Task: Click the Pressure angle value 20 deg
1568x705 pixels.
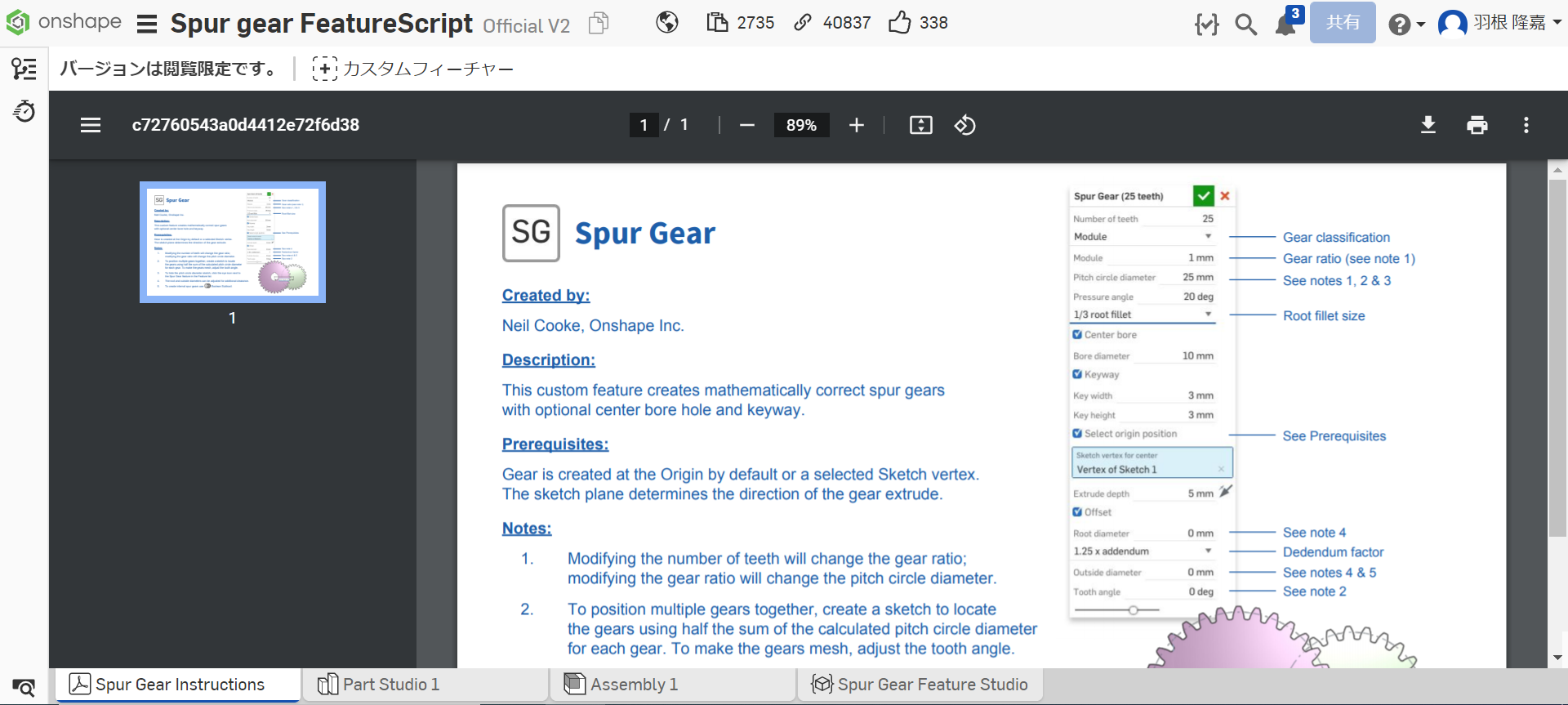Action: click(1199, 297)
